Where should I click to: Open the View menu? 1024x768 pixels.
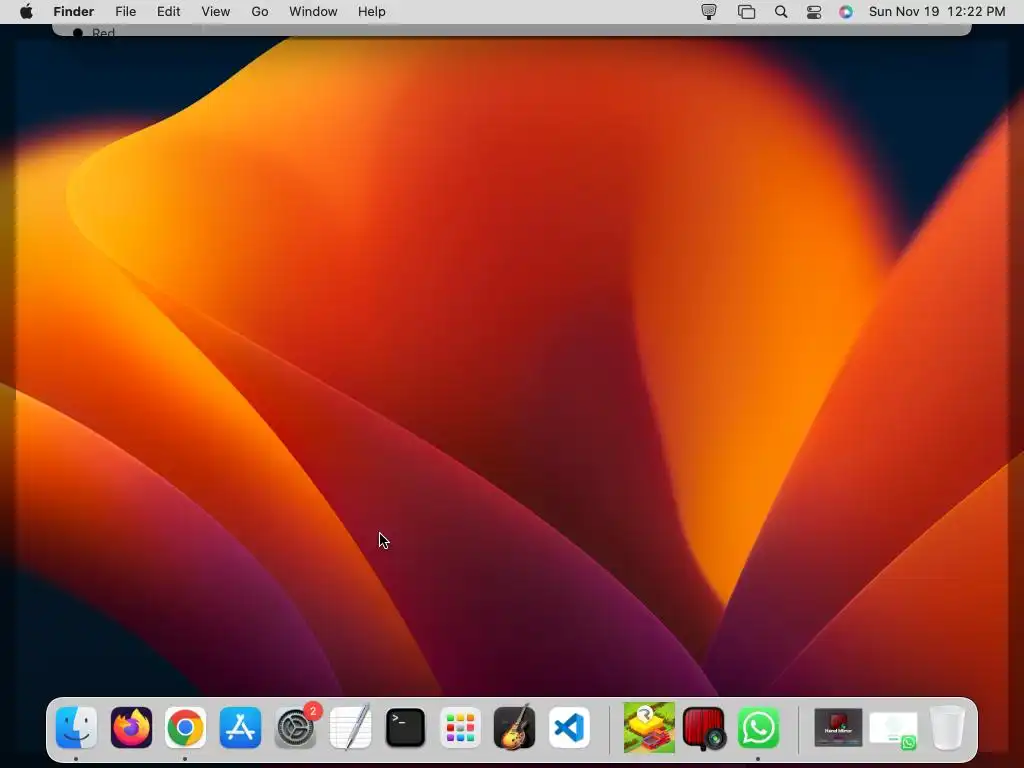(216, 12)
